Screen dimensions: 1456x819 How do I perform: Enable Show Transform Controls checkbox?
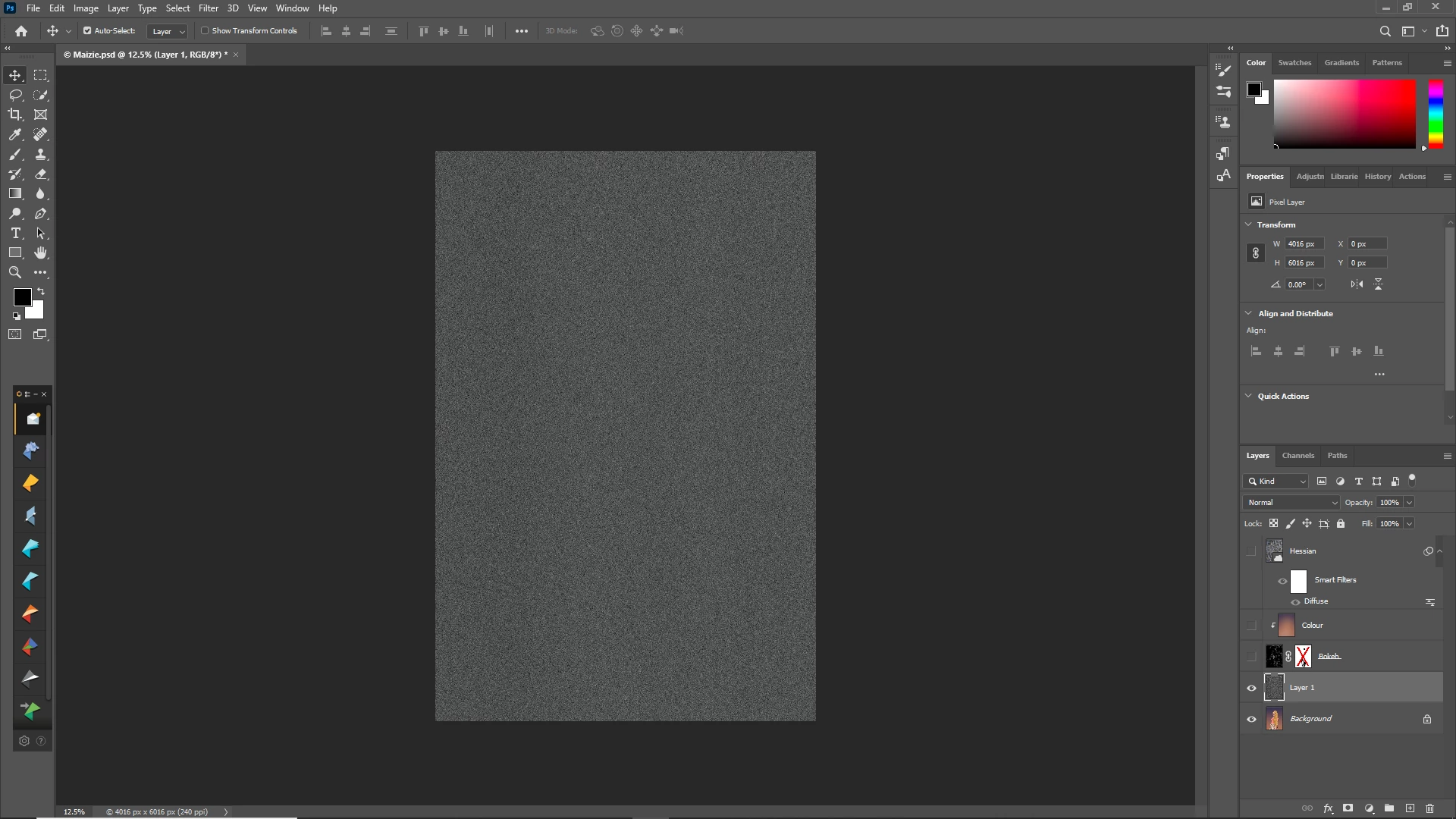tap(205, 31)
